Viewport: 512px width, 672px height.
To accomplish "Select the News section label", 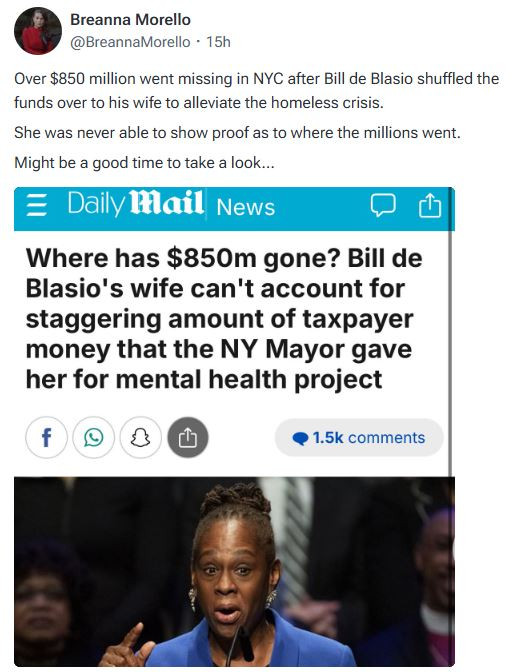I will coord(246,207).
